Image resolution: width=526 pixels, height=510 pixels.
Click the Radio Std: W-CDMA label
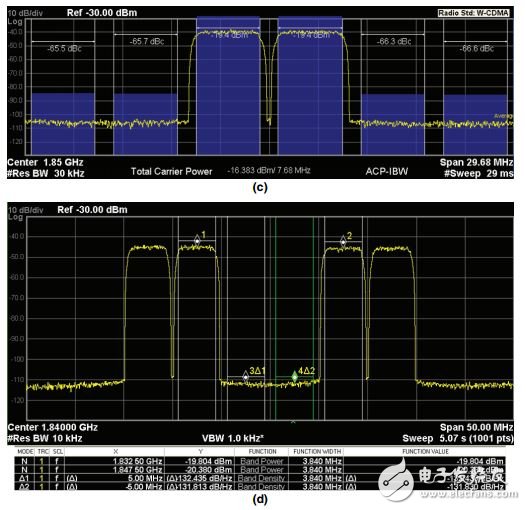[474, 13]
